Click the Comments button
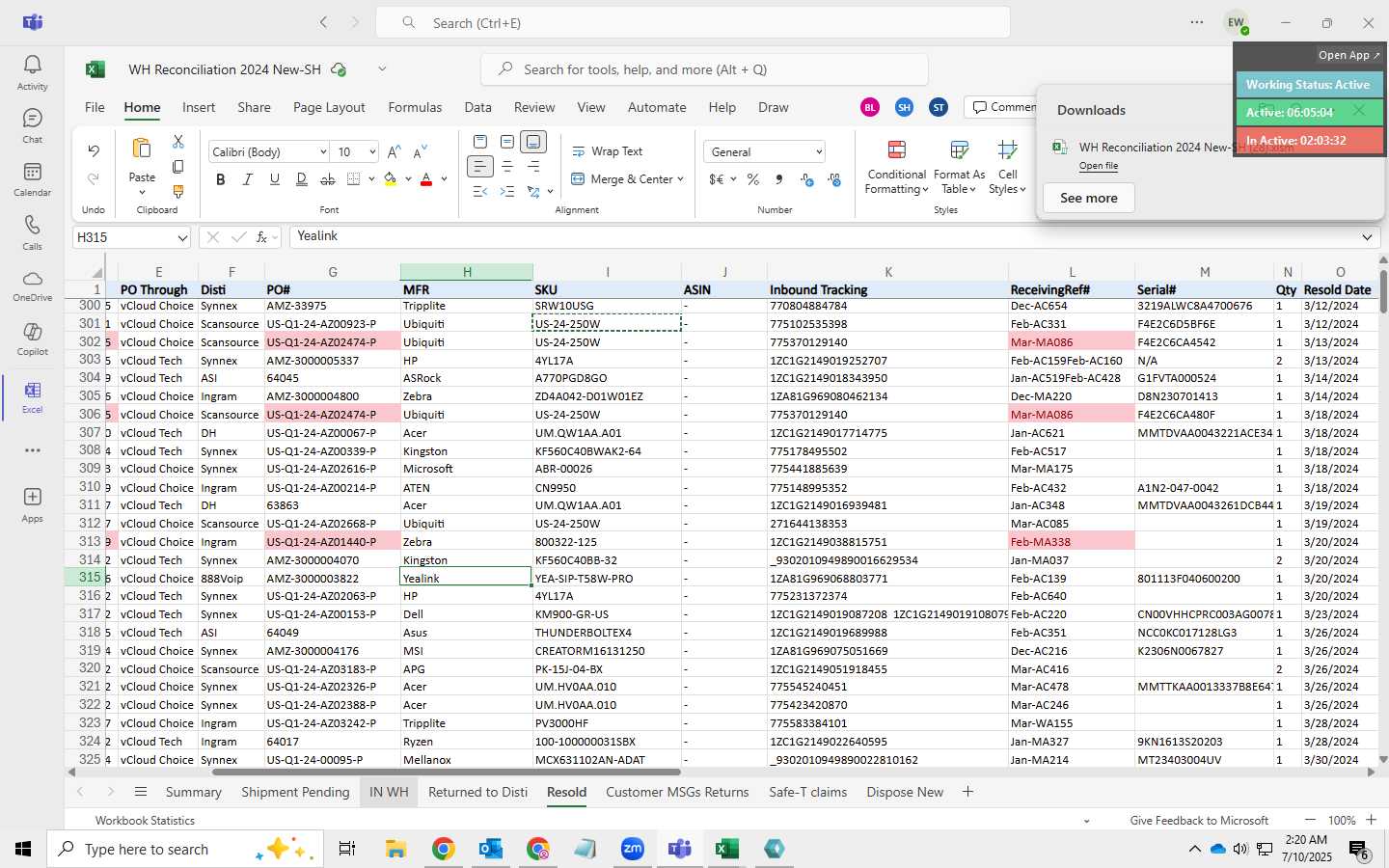 [1003, 107]
